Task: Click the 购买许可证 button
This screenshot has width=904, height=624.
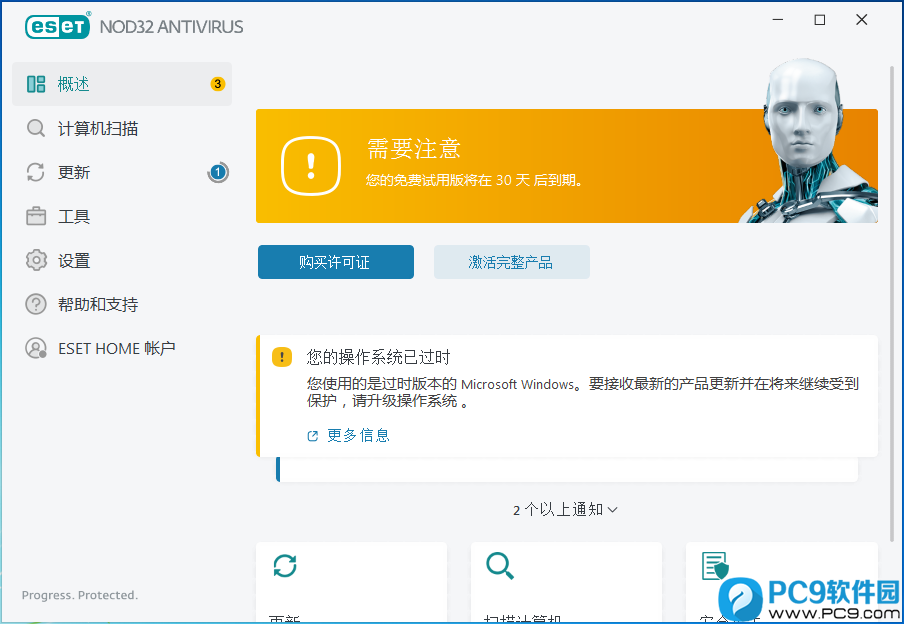Action: [336, 262]
